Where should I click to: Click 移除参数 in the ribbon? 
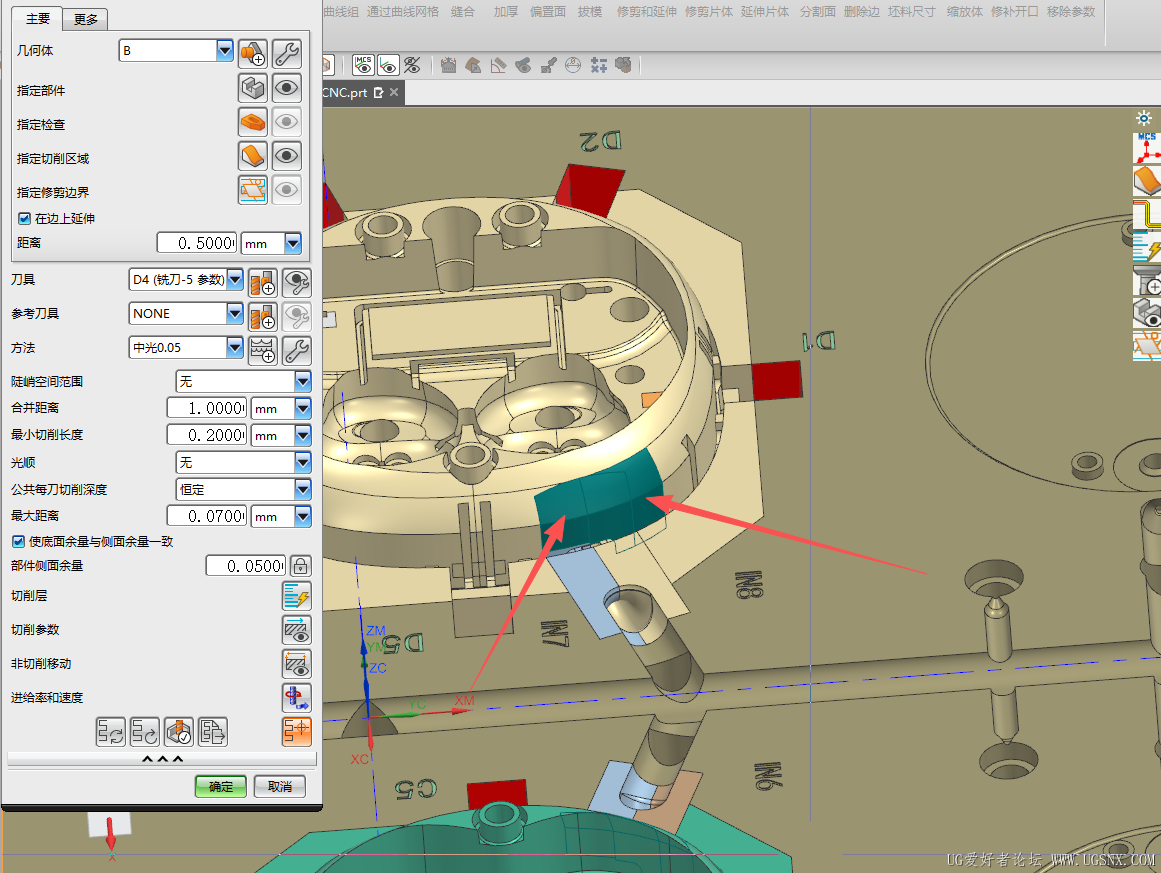1071,12
